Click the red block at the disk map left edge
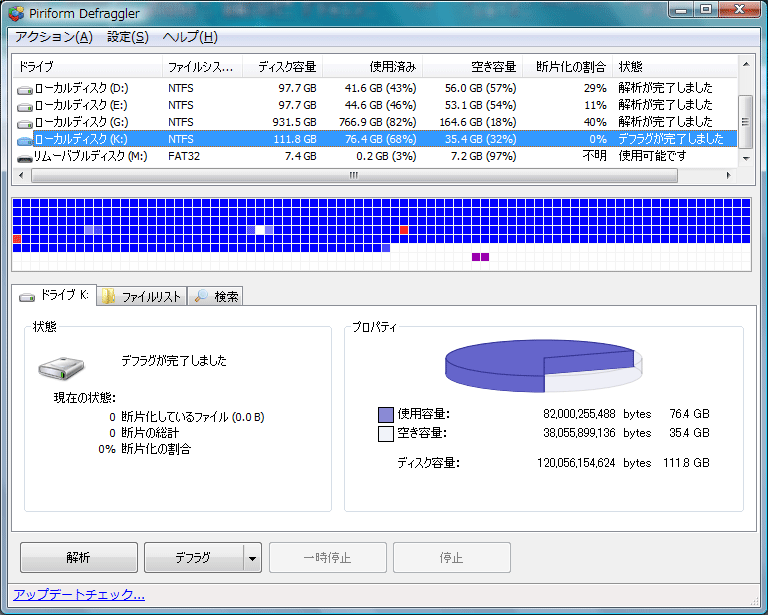The height and width of the screenshot is (615, 768). pyautogui.click(x=17, y=239)
